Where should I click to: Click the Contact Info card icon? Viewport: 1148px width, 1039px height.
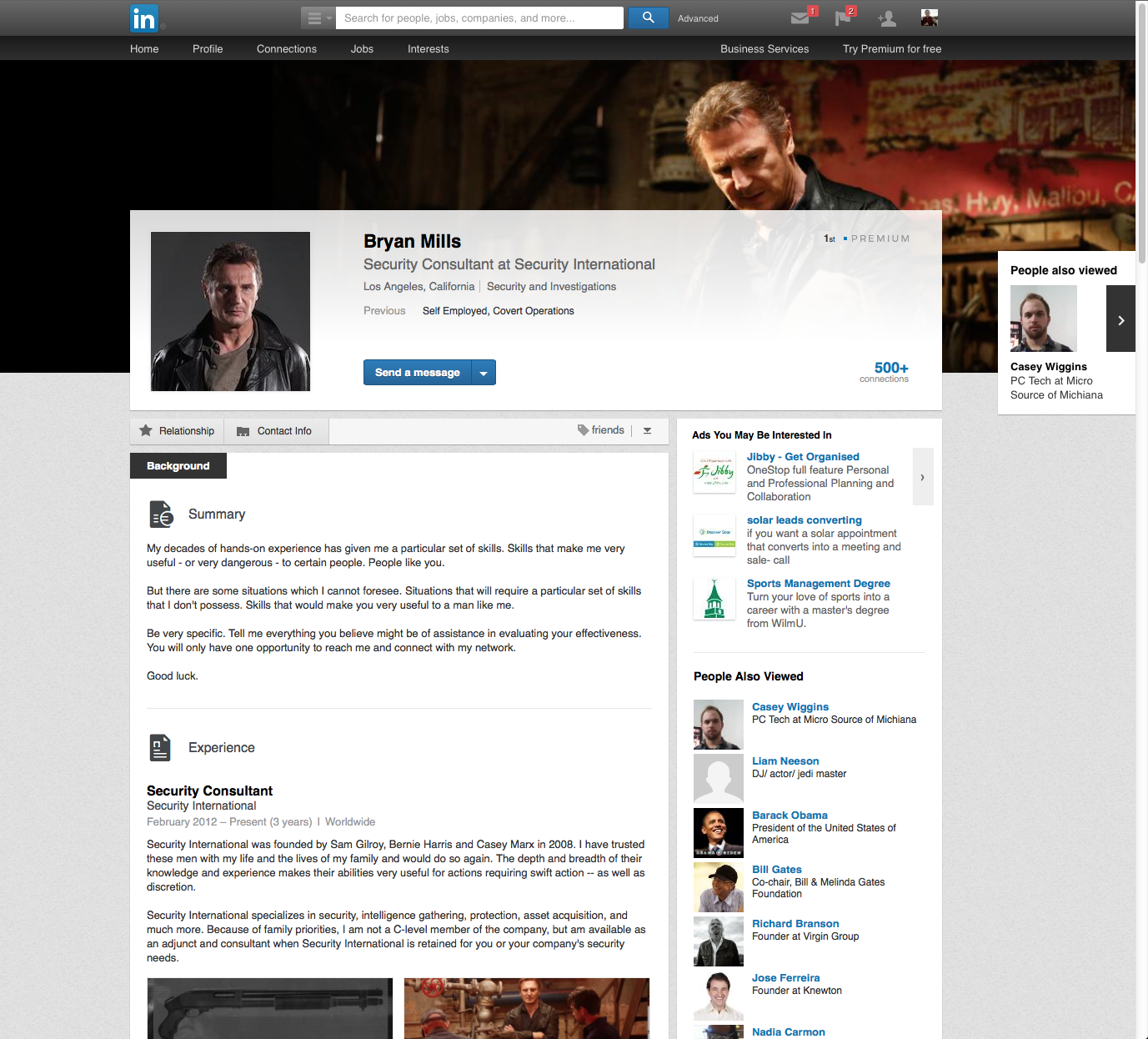[243, 431]
